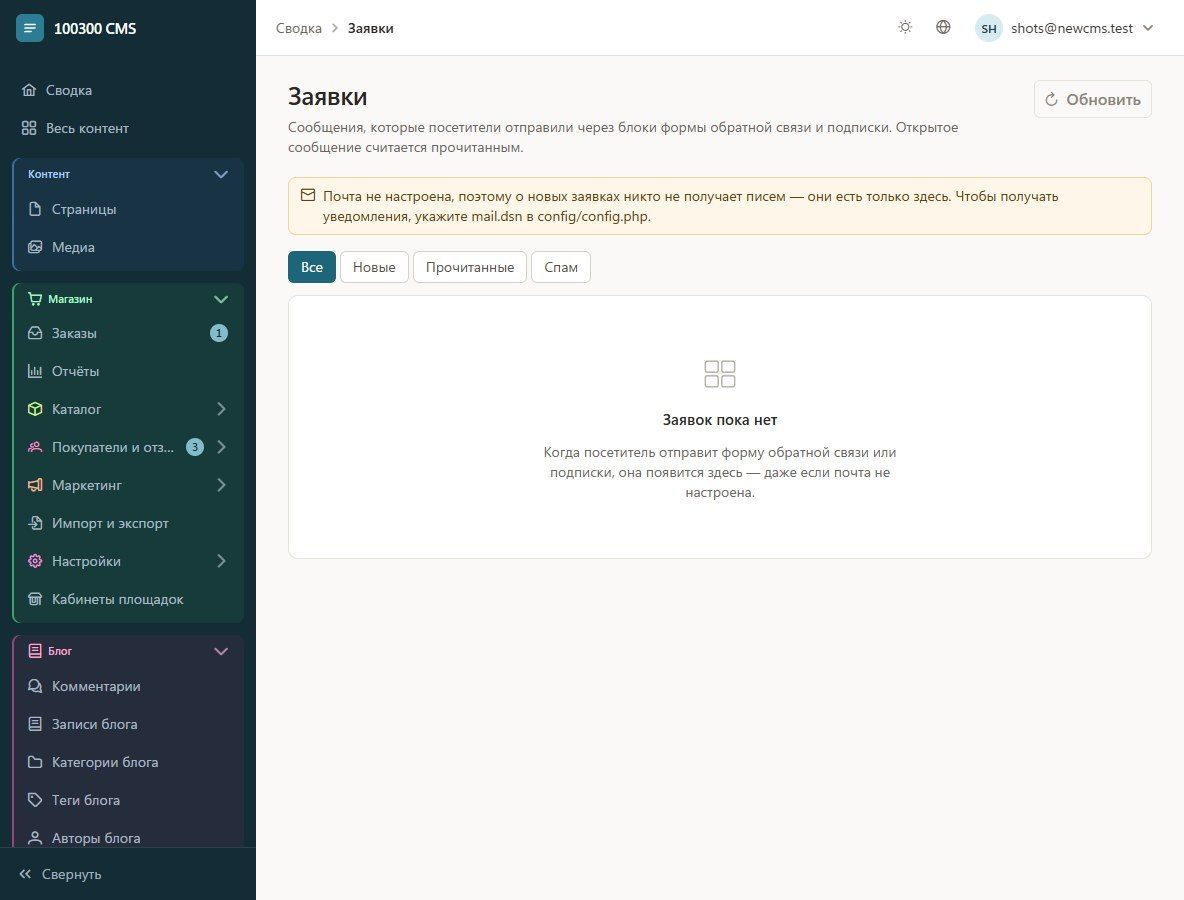Screen dimensions: 1184x900
Task: Collapse the sidebar with Свернуть
Action: (x=60, y=874)
